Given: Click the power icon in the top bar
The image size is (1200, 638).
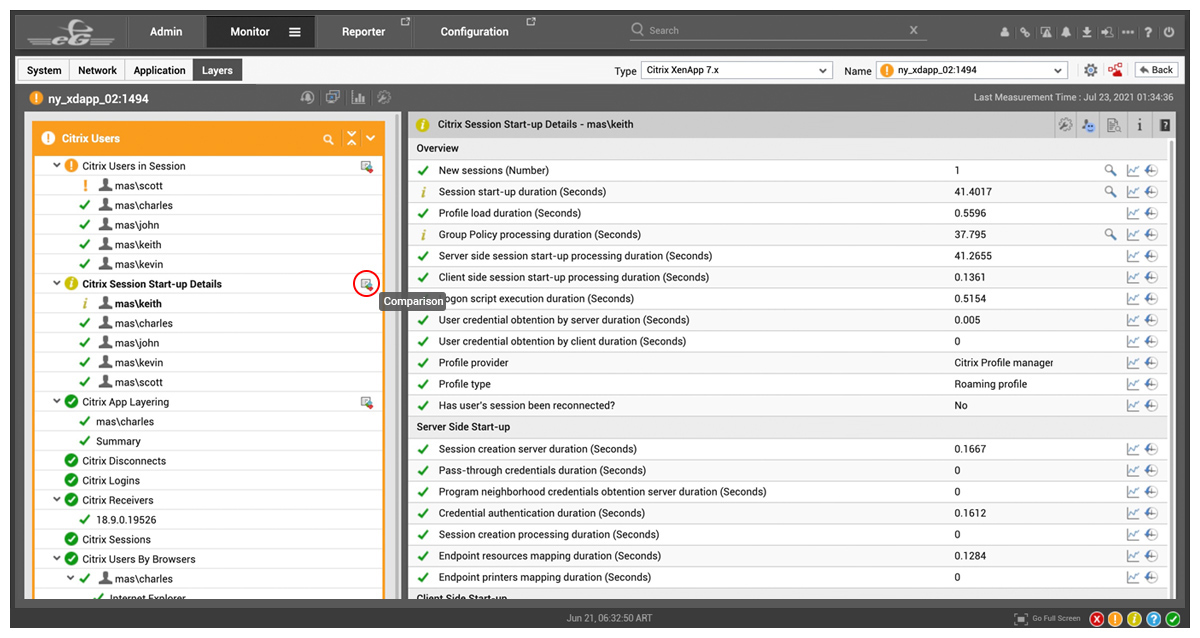Looking at the screenshot, I should pyautogui.click(x=1169, y=32).
